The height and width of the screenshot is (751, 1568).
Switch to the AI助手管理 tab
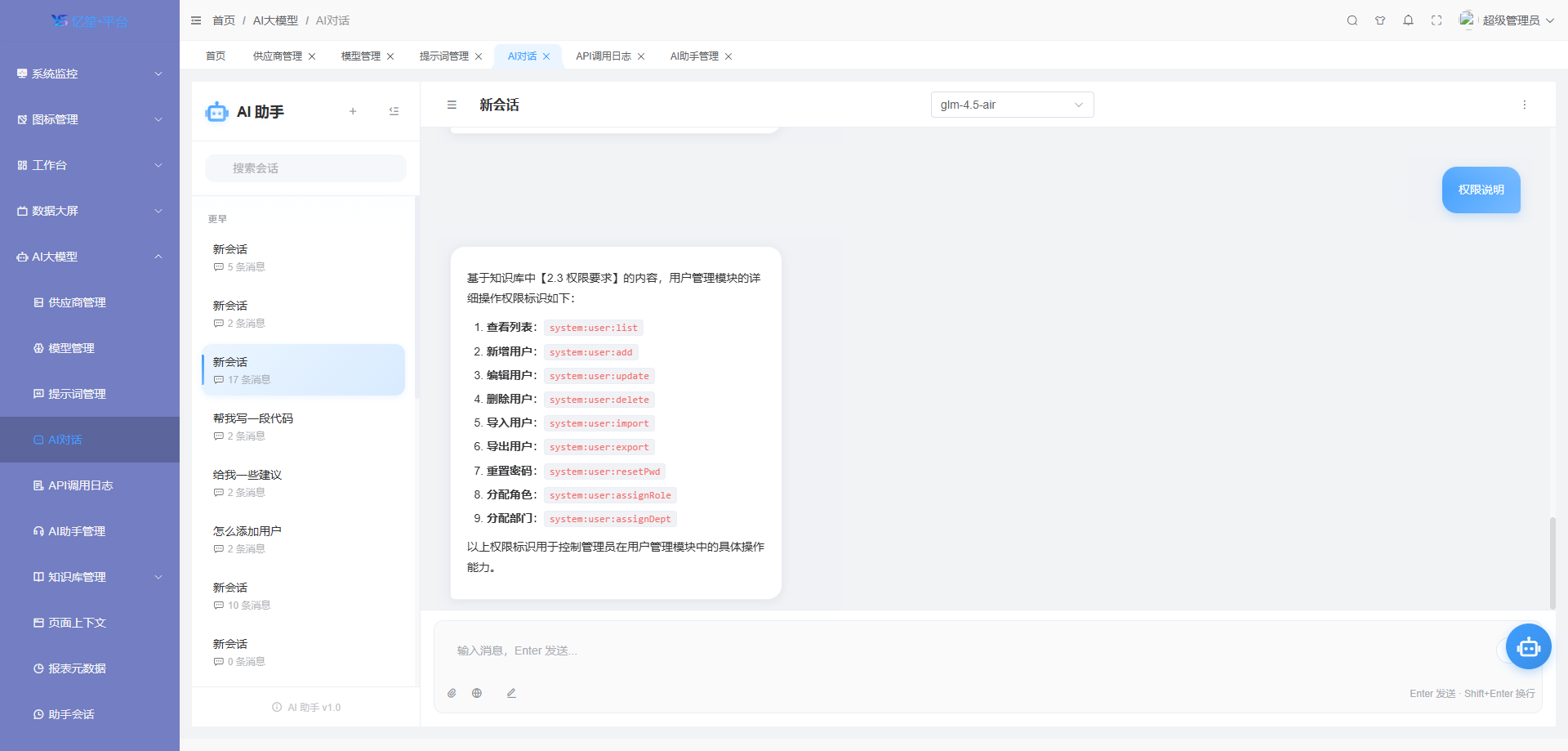click(x=694, y=56)
